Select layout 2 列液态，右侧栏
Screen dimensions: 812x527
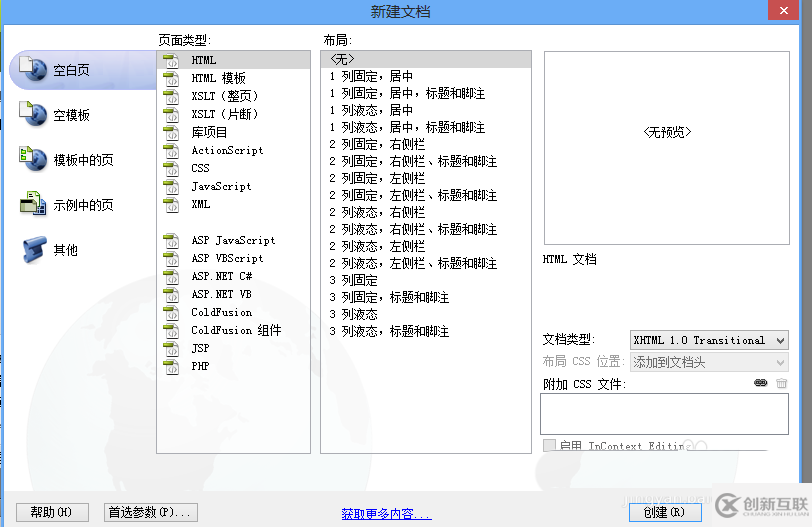tap(426, 212)
